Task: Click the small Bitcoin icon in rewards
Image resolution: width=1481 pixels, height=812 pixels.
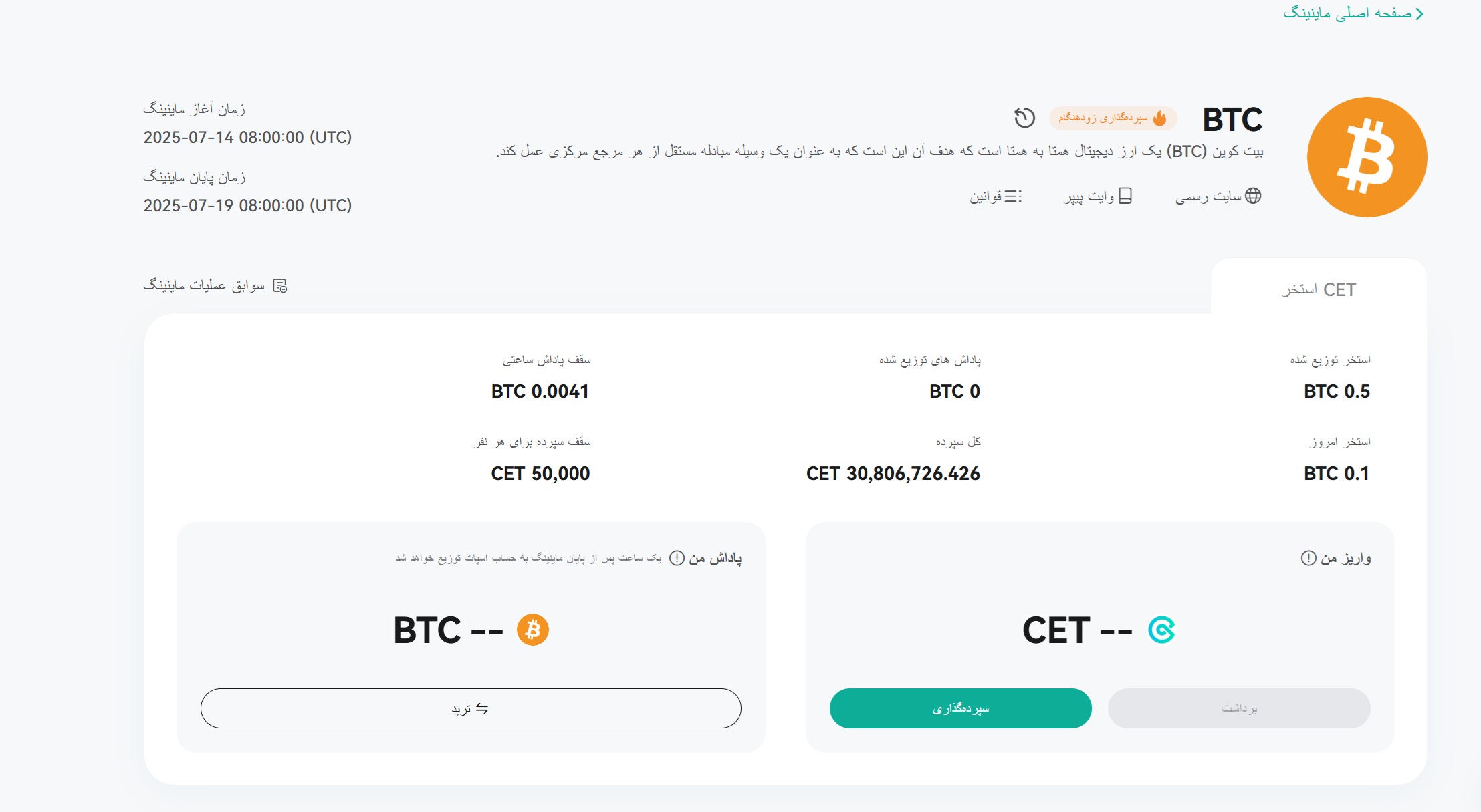Action: 533,630
